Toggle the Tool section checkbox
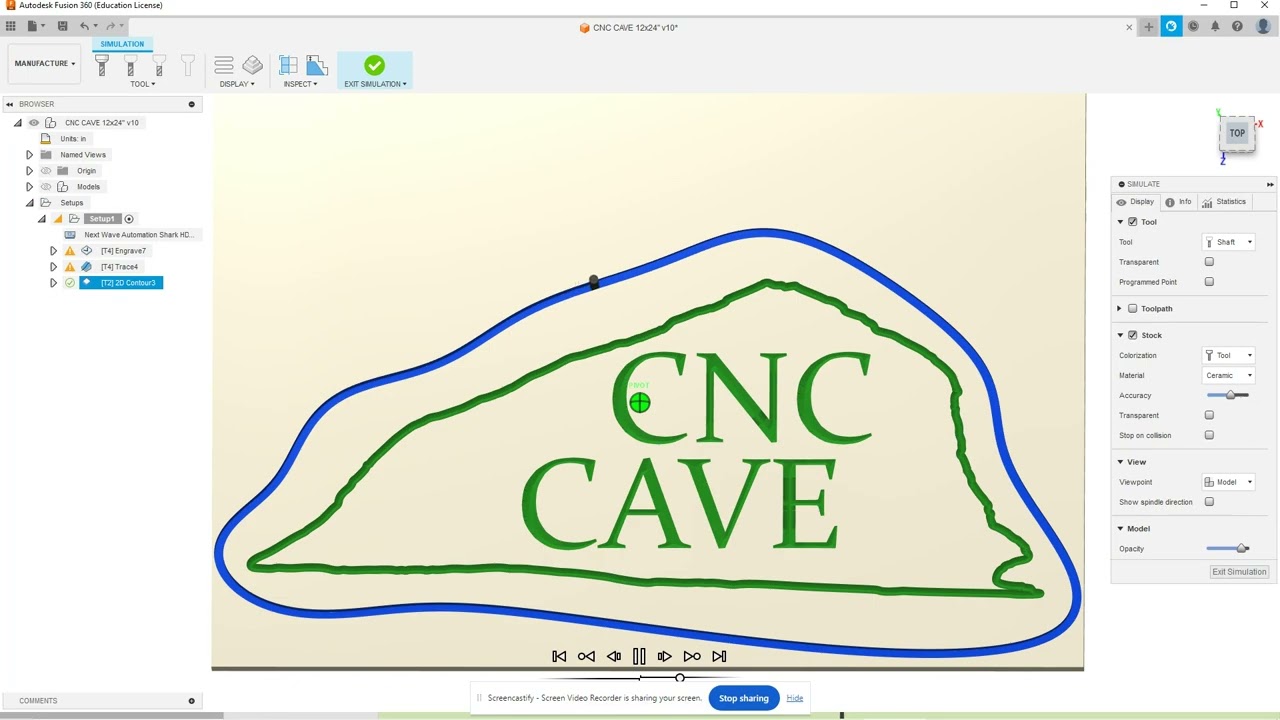This screenshot has width=1280, height=720. (x=1132, y=222)
